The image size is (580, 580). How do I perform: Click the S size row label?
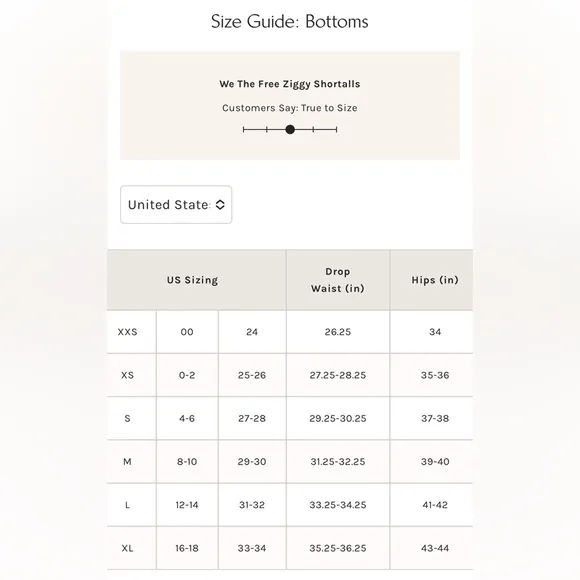click(x=127, y=418)
